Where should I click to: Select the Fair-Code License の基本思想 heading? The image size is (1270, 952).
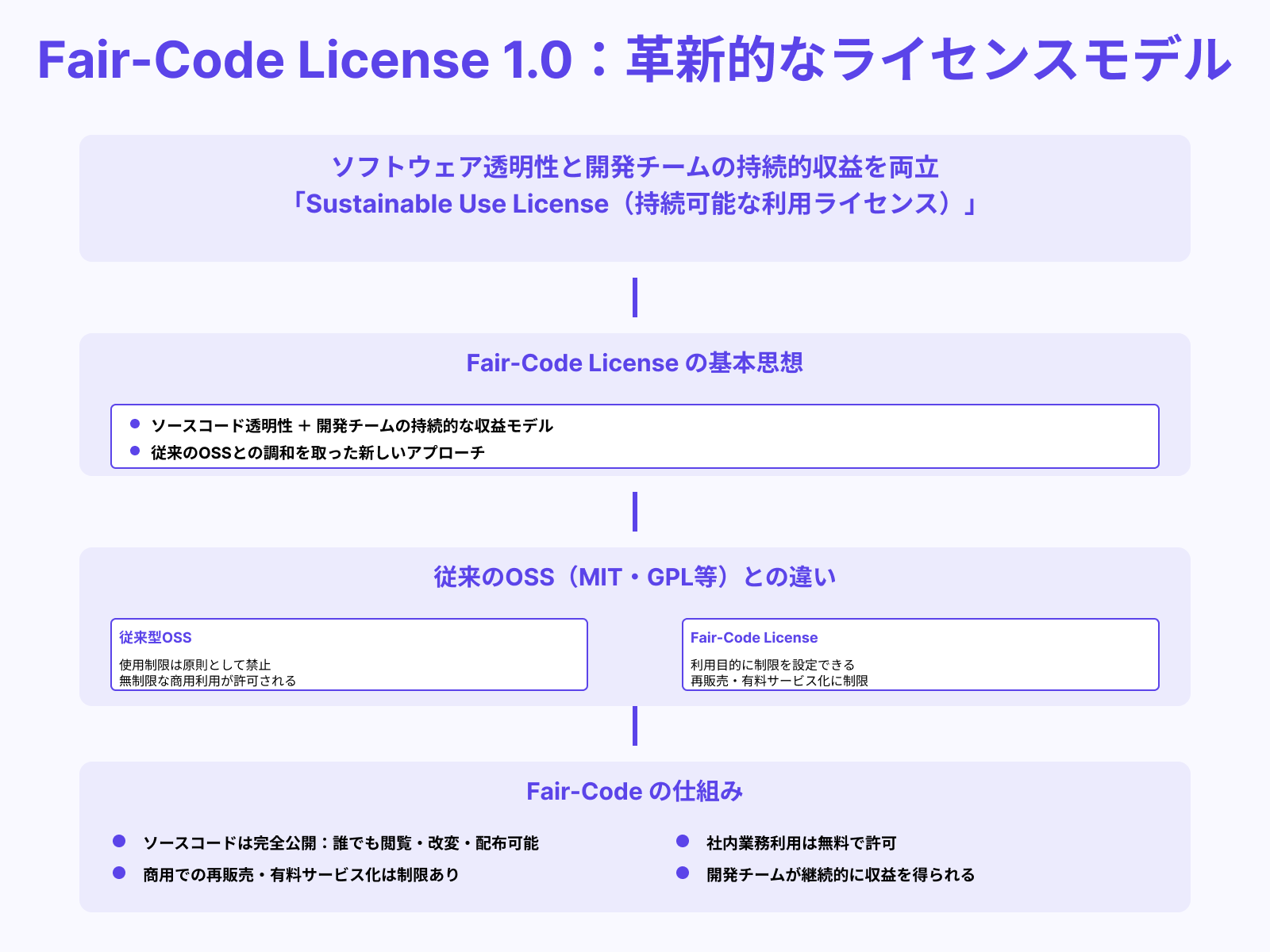click(x=634, y=363)
